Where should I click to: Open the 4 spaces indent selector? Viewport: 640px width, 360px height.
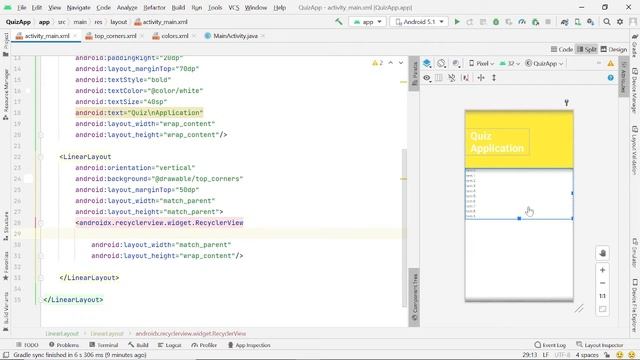(x=587, y=355)
